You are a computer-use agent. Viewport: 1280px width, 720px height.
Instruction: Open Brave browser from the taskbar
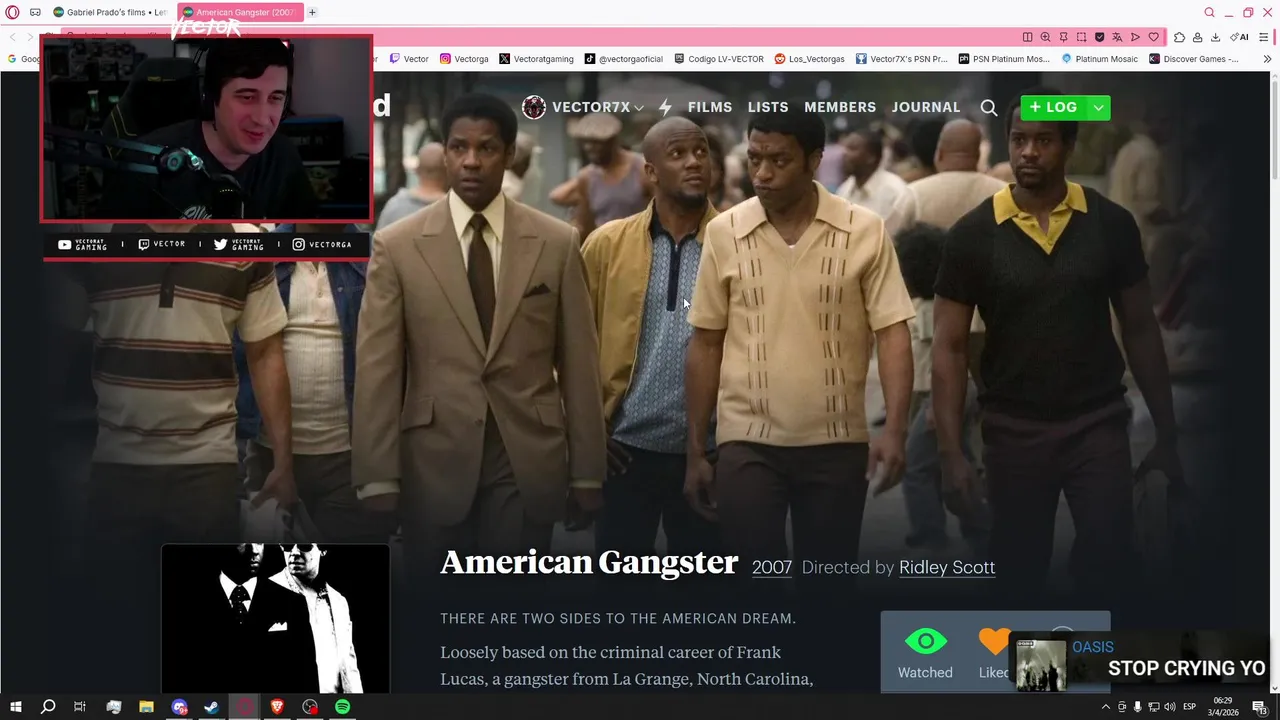[277, 707]
